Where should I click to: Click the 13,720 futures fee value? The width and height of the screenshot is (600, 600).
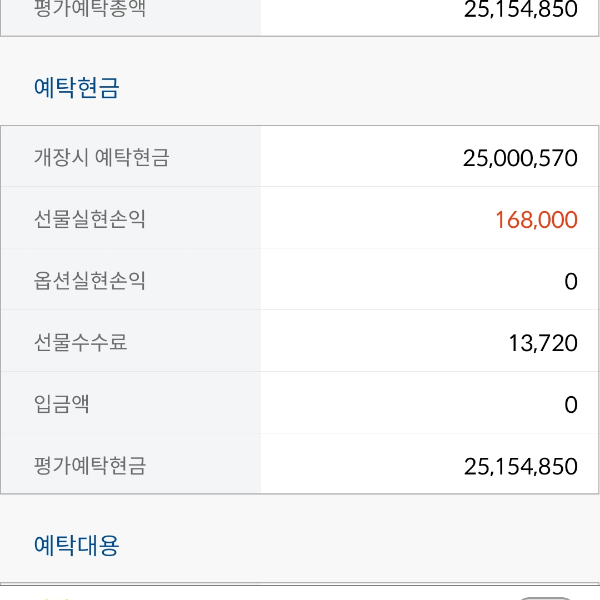(x=543, y=343)
